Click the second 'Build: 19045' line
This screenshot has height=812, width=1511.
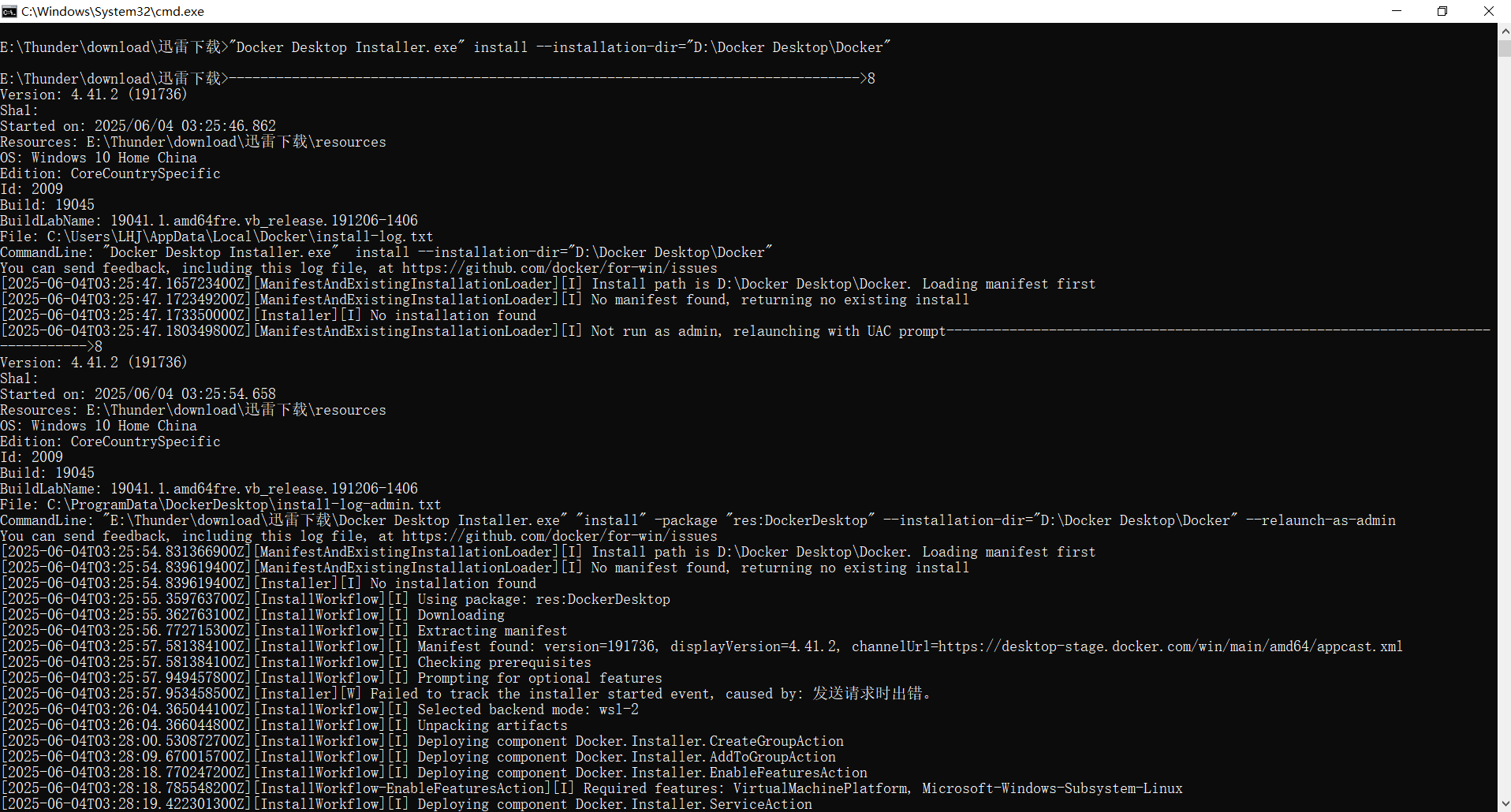coord(47,473)
